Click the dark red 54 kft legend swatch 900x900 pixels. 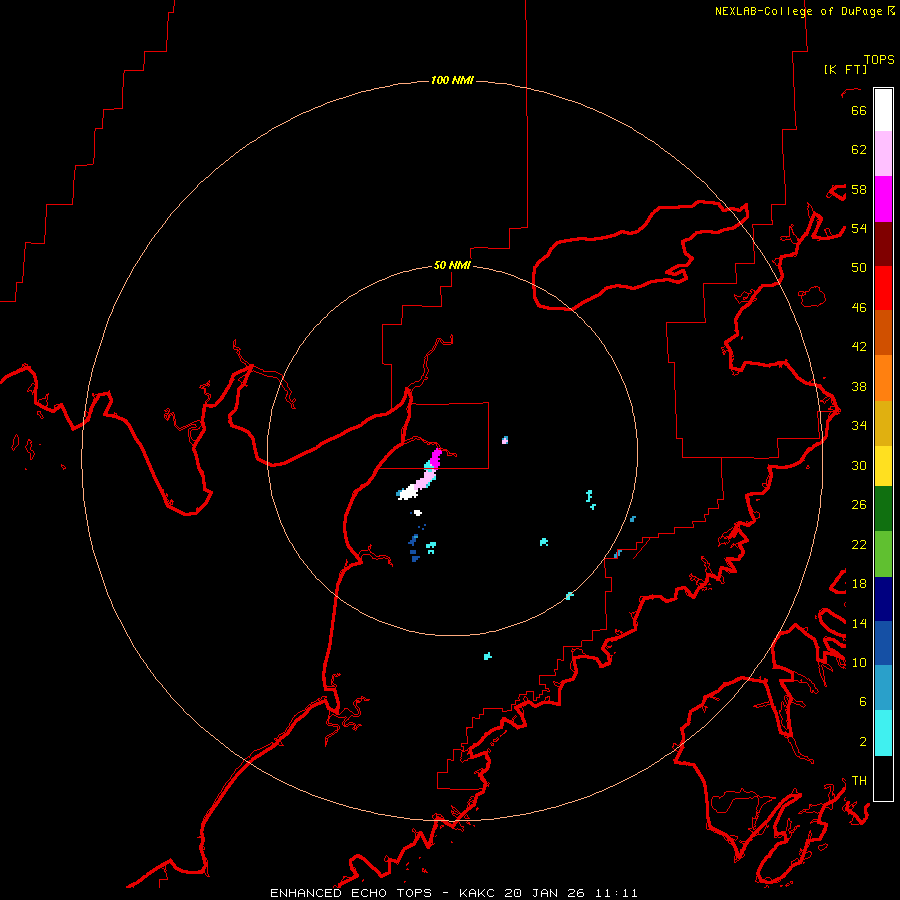point(883,244)
